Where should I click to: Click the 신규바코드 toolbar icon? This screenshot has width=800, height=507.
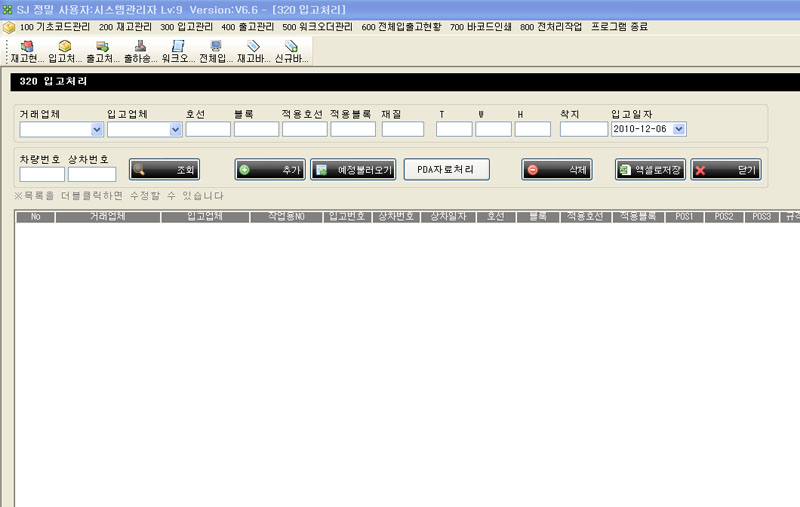pyautogui.click(x=291, y=52)
